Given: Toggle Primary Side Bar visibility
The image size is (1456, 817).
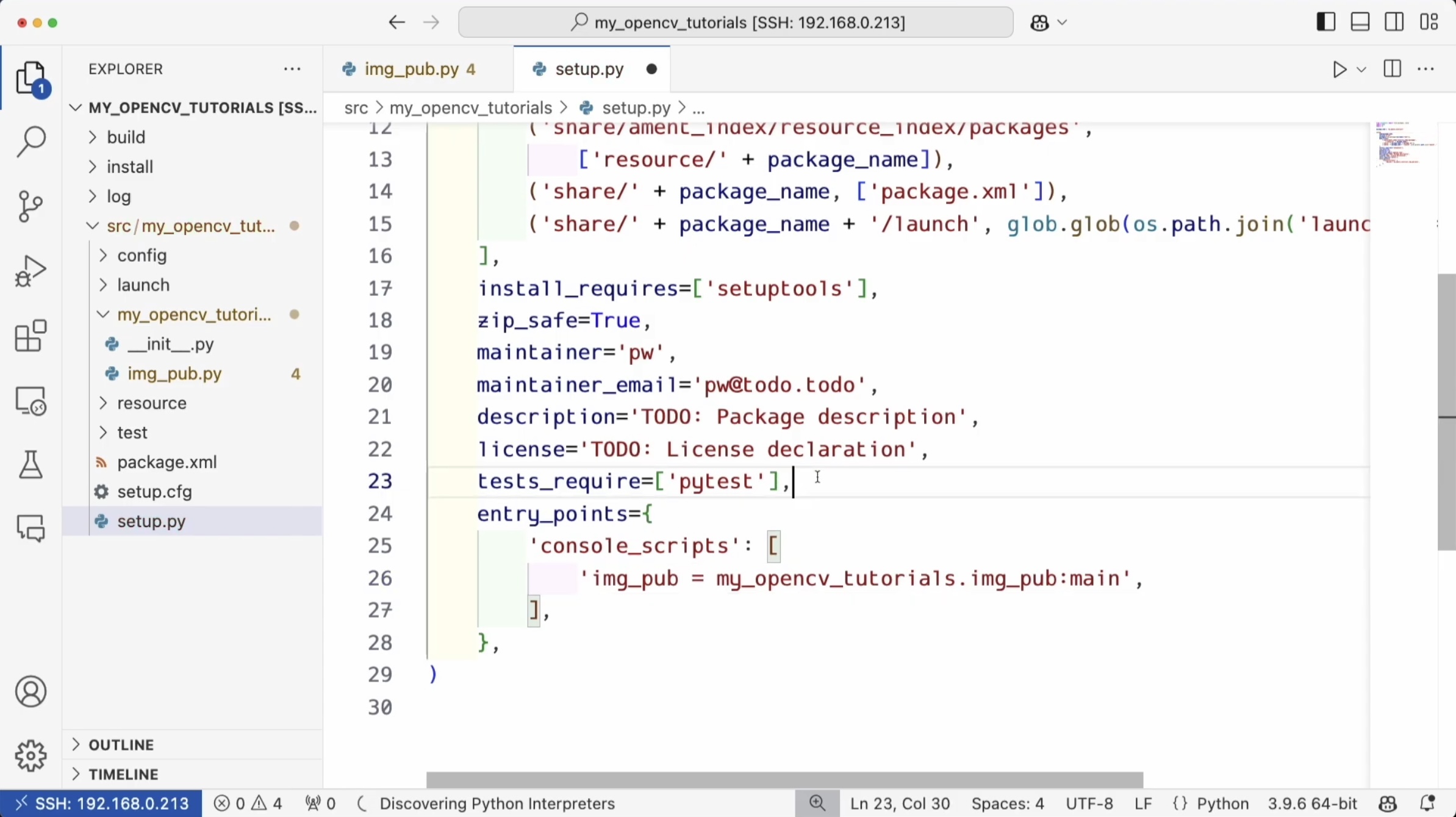Looking at the screenshot, I should coord(1325,23).
